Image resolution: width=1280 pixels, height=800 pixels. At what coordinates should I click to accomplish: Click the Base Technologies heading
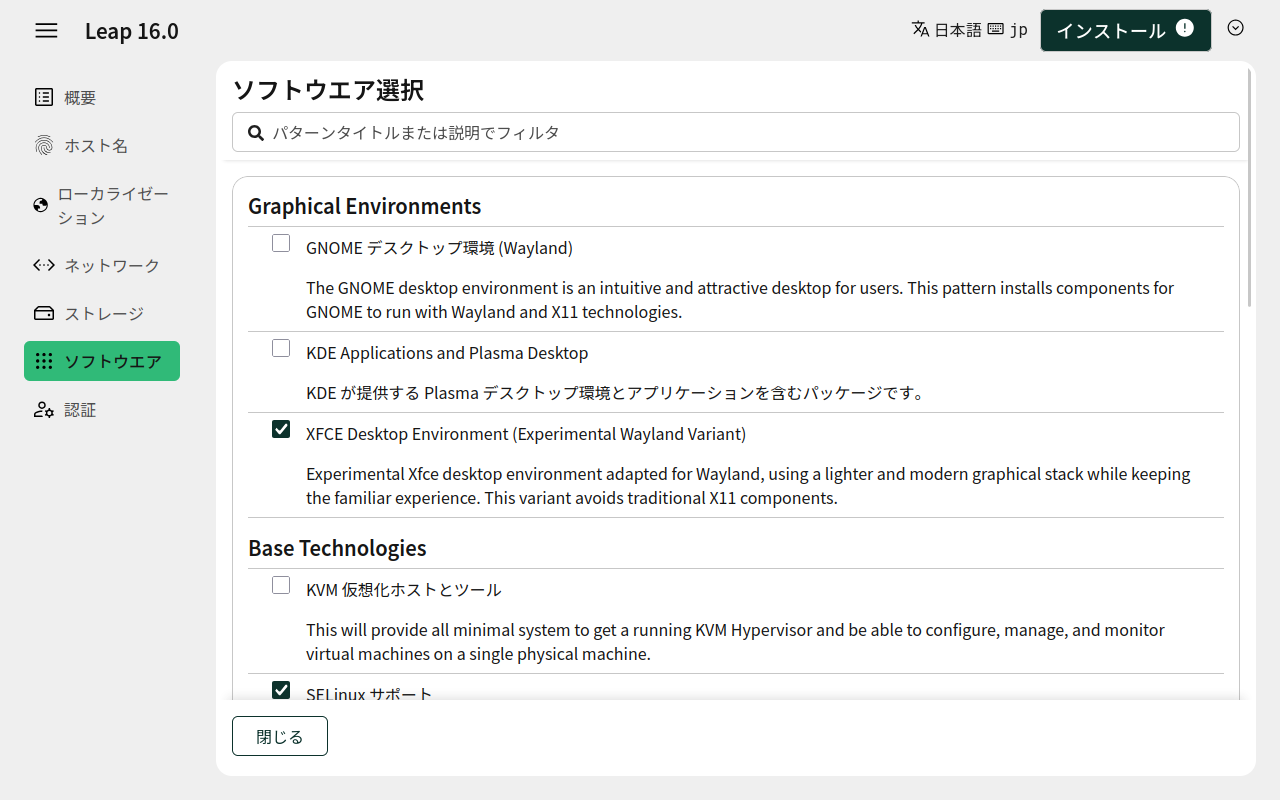(x=337, y=548)
